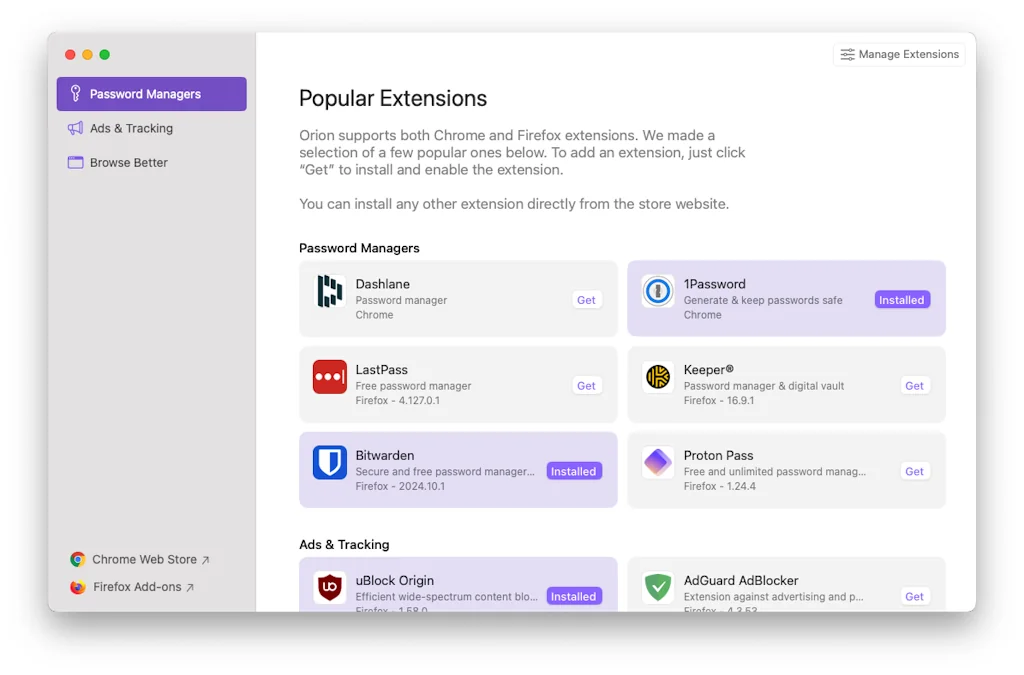Click the Dashlane extension icon

pyautogui.click(x=330, y=292)
